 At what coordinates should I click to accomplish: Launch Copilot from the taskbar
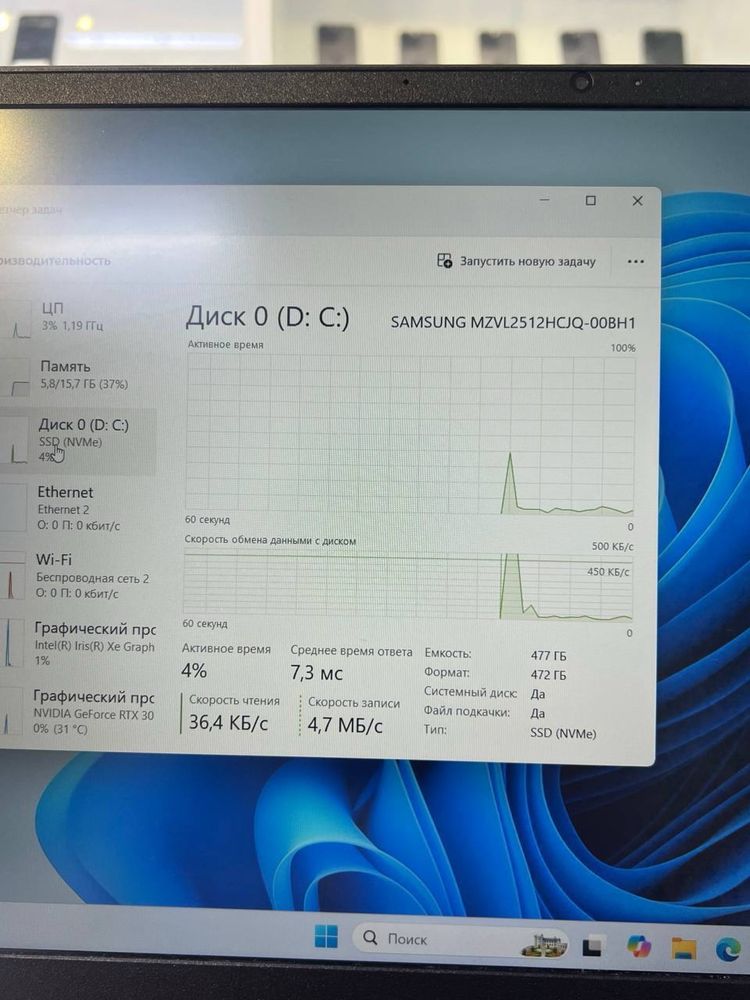tap(638, 945)
